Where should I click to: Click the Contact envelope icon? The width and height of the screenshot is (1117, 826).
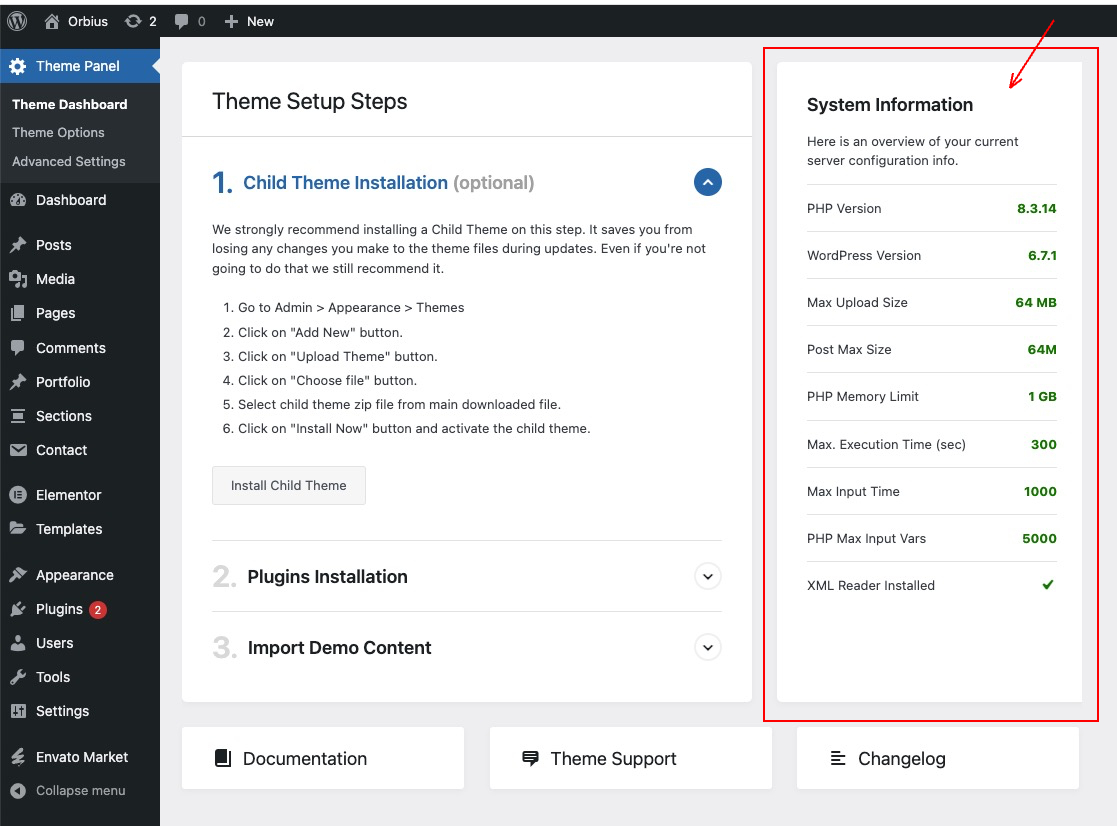click(x=18, y=450)
